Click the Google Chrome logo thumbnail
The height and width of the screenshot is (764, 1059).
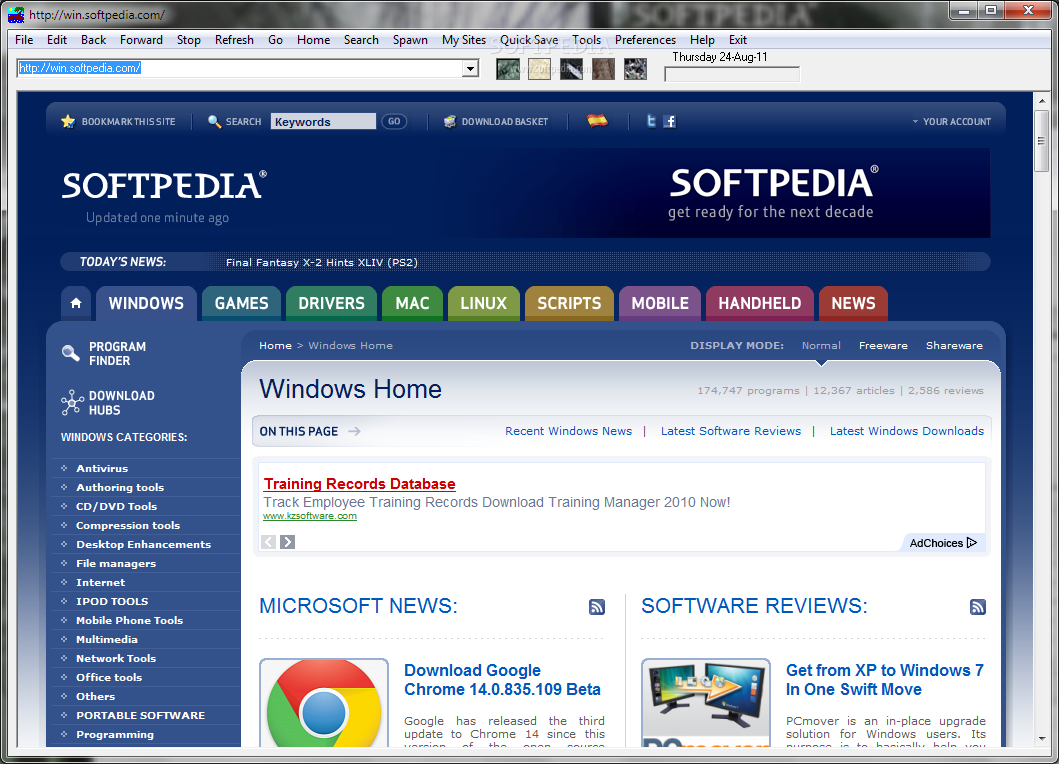coord(324,703)
